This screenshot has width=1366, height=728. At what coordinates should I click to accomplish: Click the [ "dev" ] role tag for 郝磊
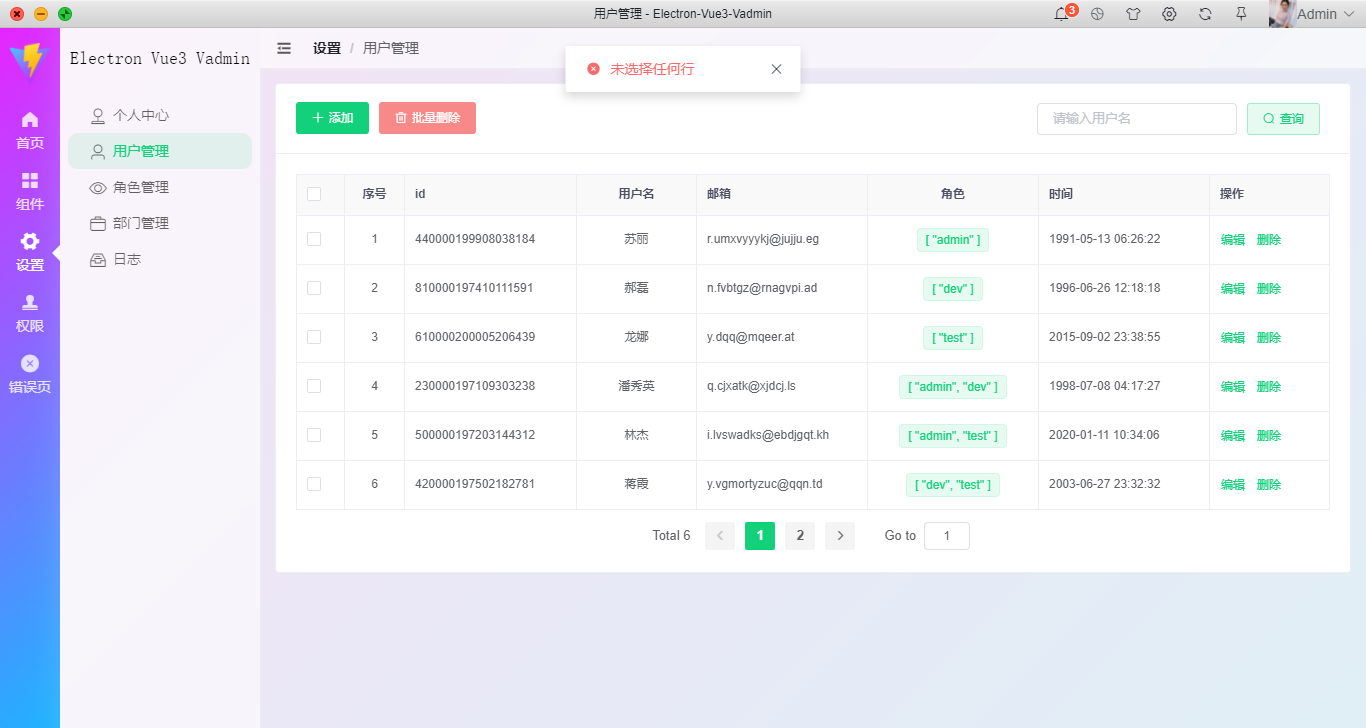click(x=953, y=289)
